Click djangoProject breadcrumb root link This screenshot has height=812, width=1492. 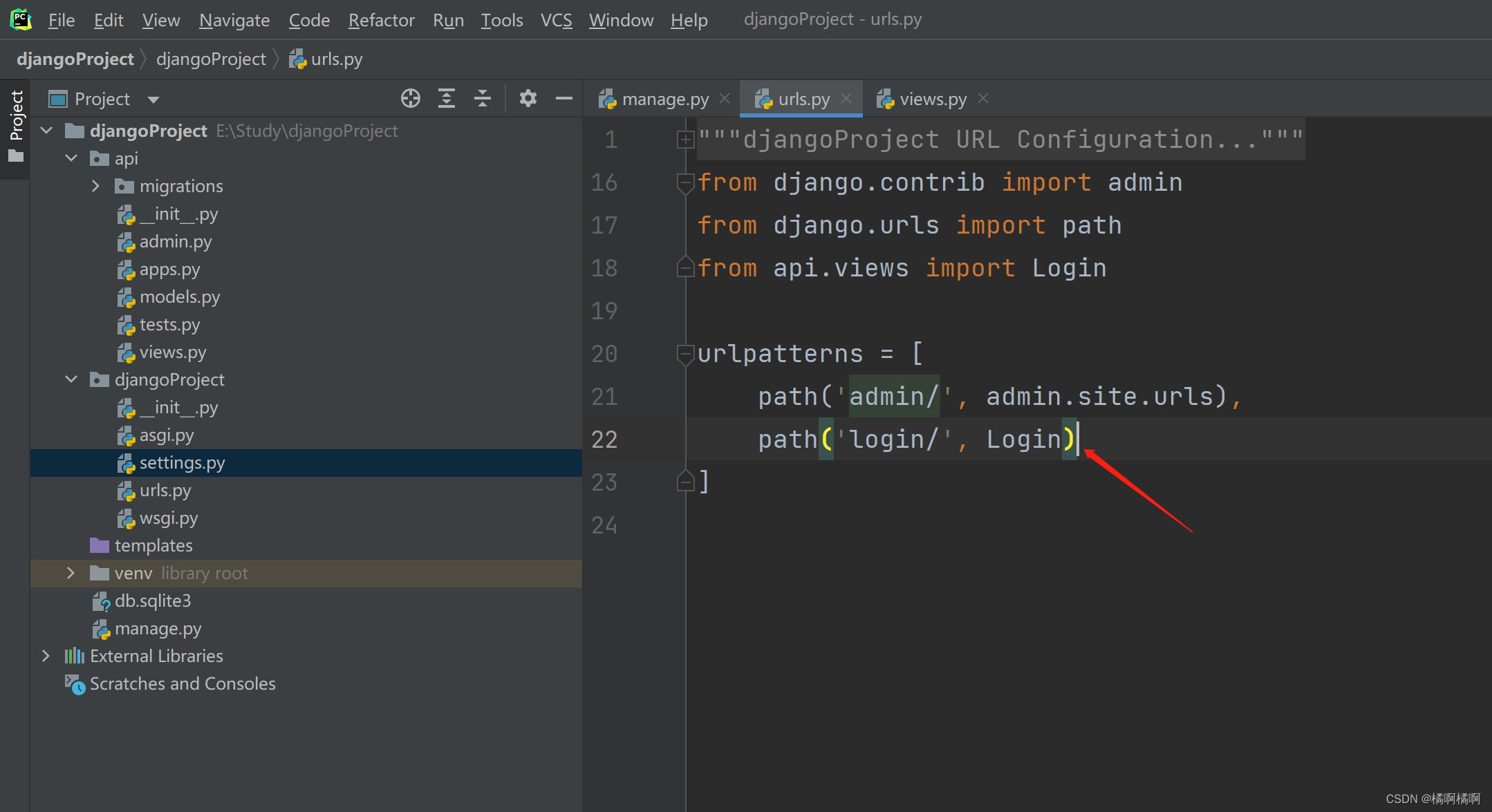click(75, 59)
